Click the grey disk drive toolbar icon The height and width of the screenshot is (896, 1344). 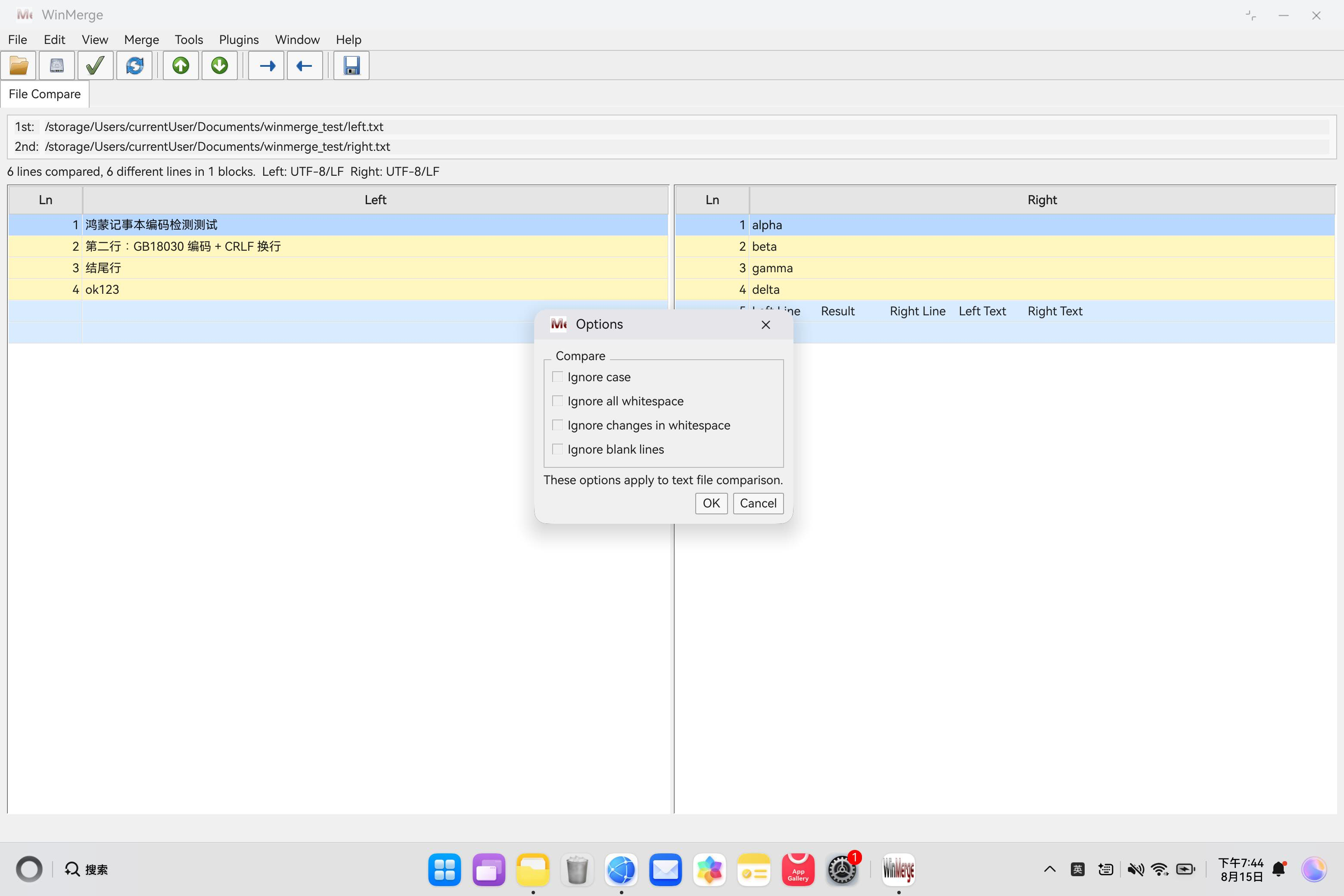(56, 66)
